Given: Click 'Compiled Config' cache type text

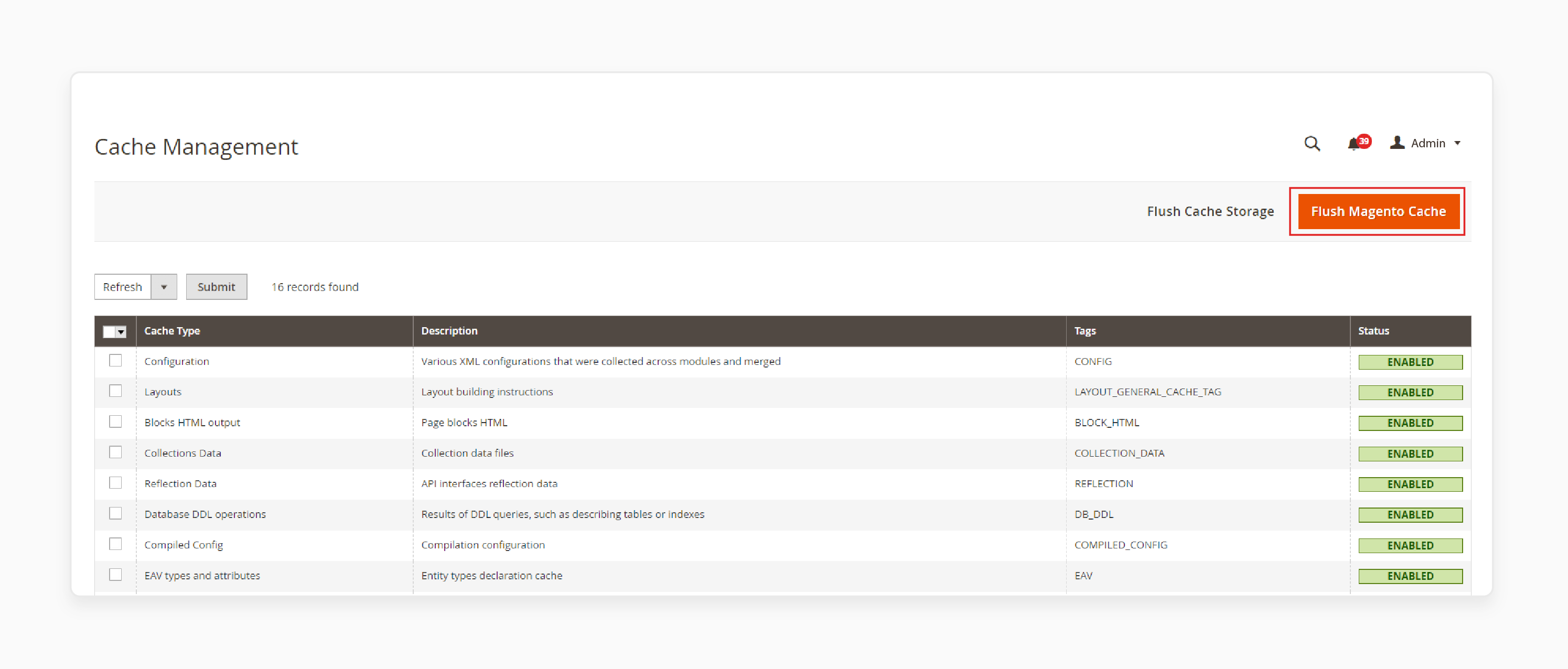Looking at the screenshot, I should coord(183,545).
